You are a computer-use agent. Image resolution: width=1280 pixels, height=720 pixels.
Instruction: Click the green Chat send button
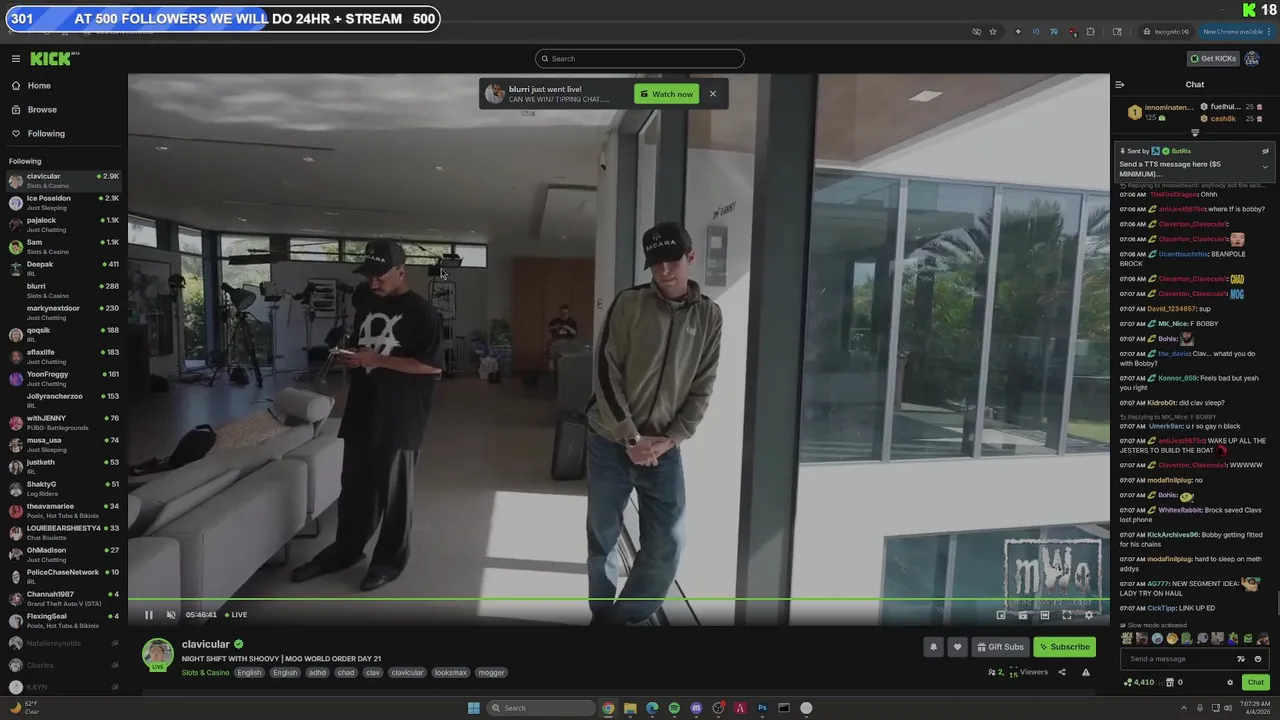[x=1256, y=682]
